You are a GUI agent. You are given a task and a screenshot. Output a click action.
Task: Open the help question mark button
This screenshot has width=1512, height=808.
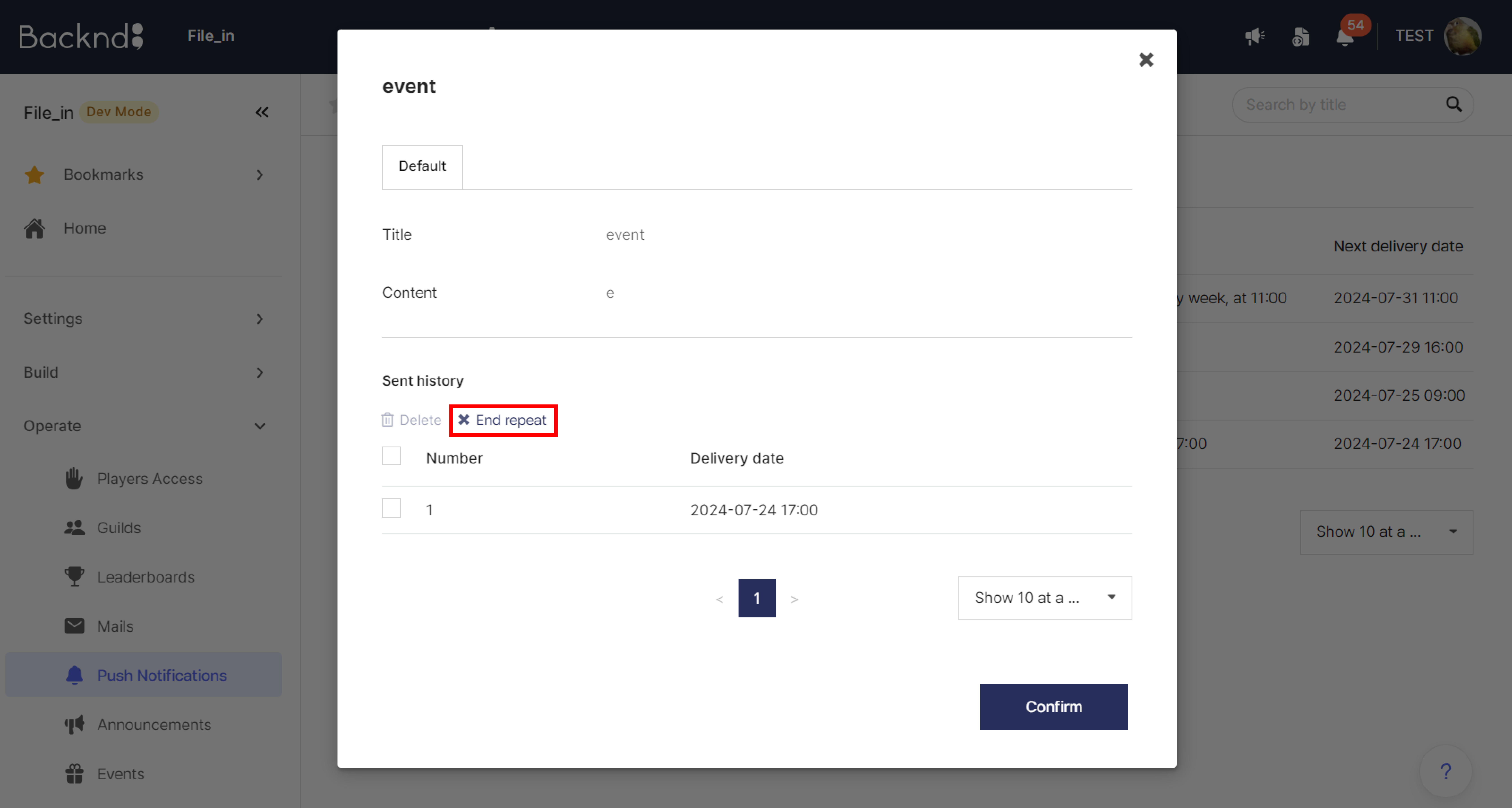point(1446,771)
